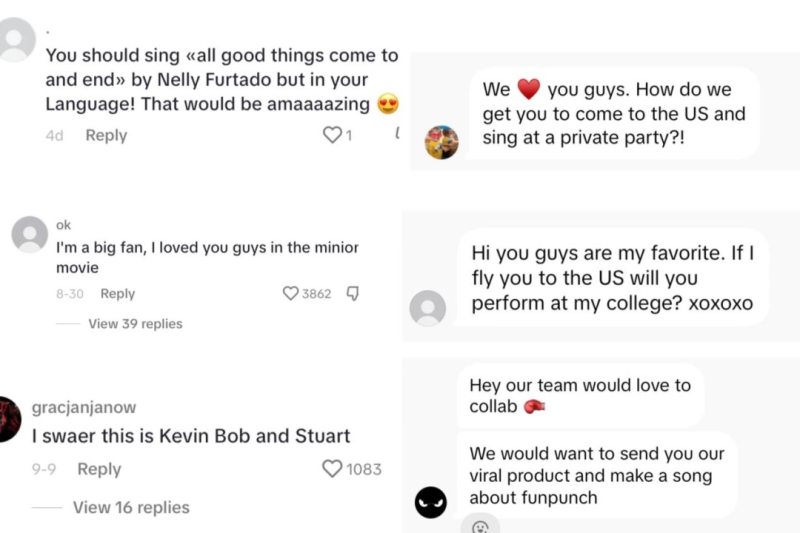Screen dimensions: 800x533
Task: Expand View 39 replies
Action: 135,324
